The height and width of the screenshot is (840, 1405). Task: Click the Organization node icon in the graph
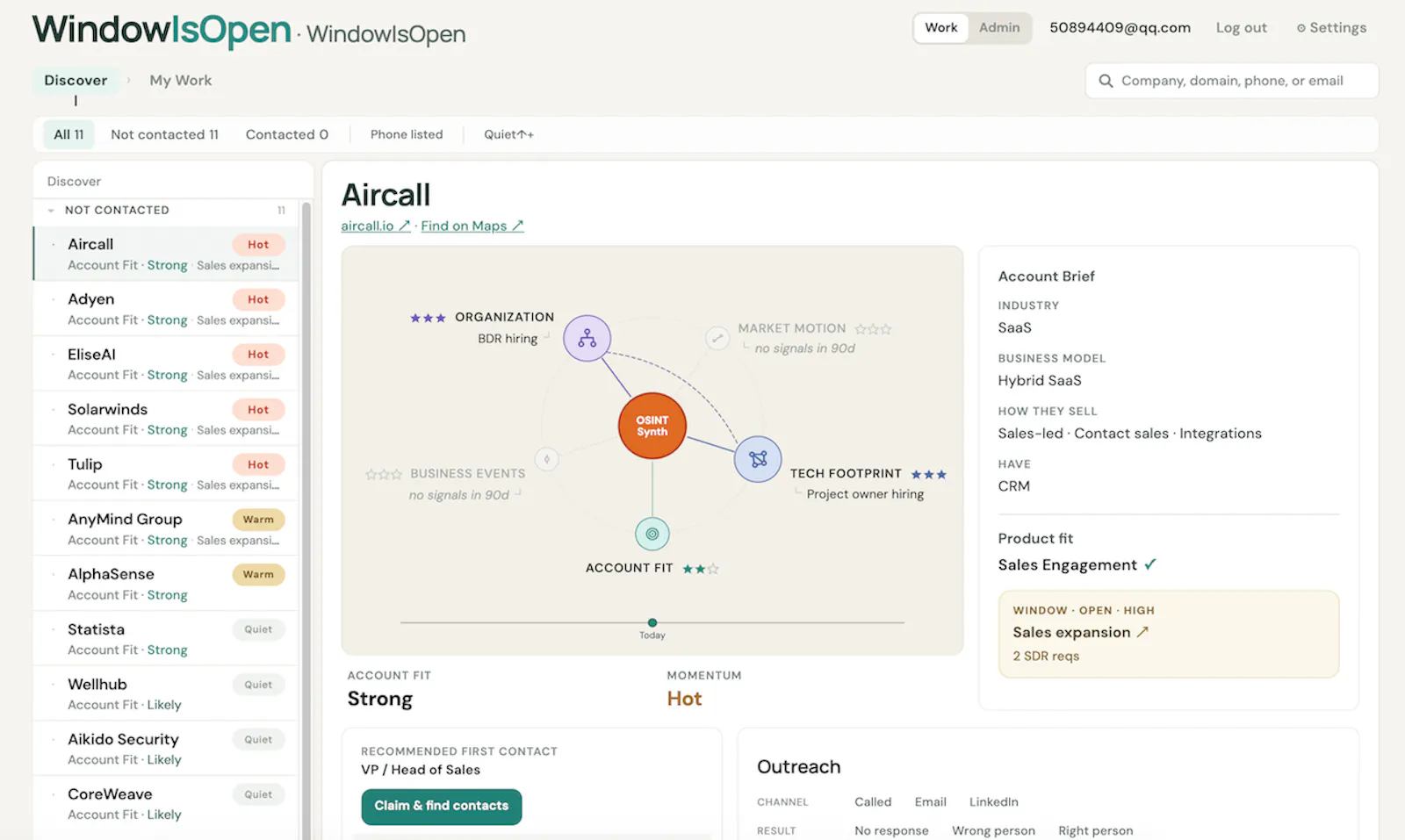587,338
